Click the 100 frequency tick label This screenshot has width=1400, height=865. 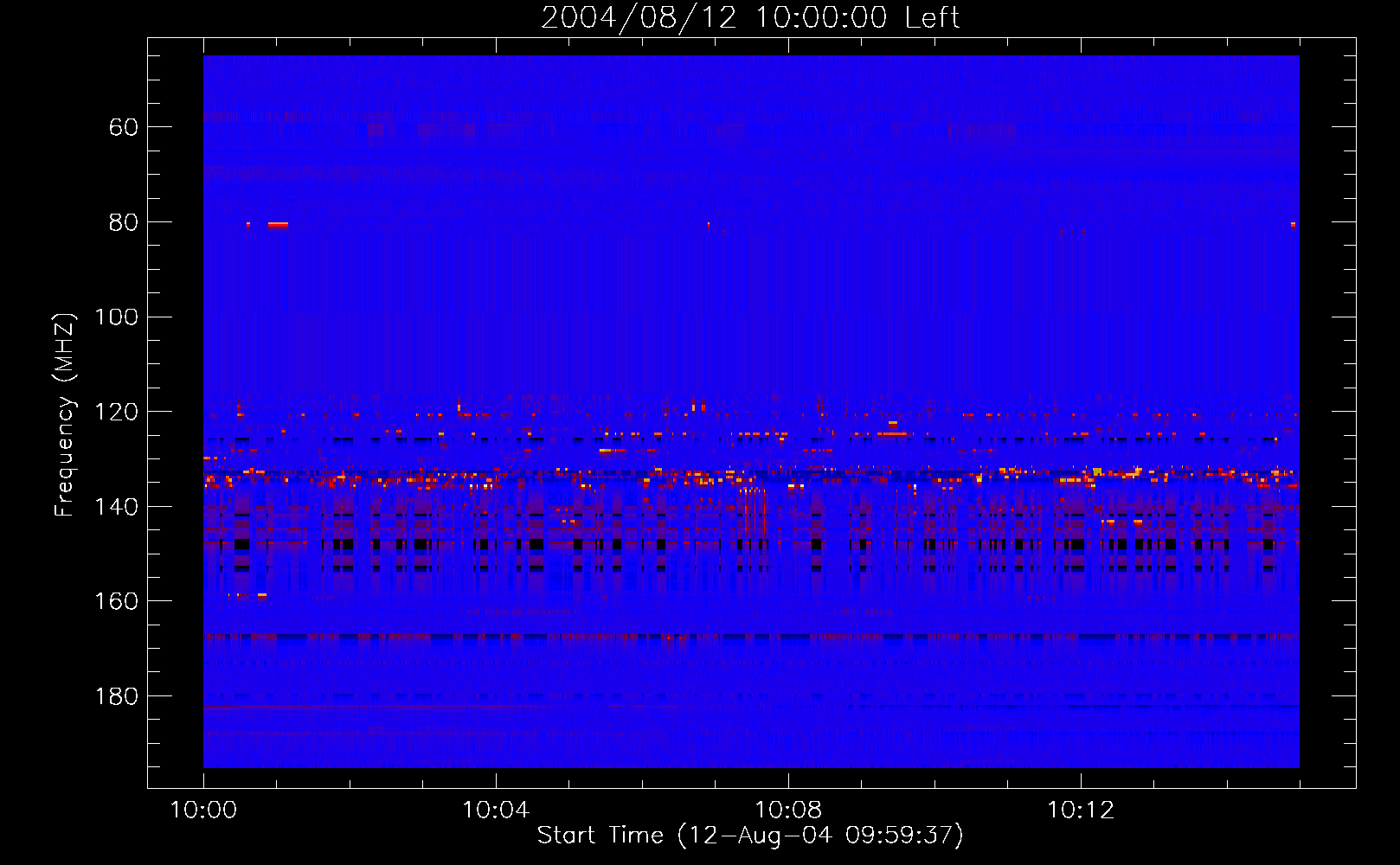point(116,317)
